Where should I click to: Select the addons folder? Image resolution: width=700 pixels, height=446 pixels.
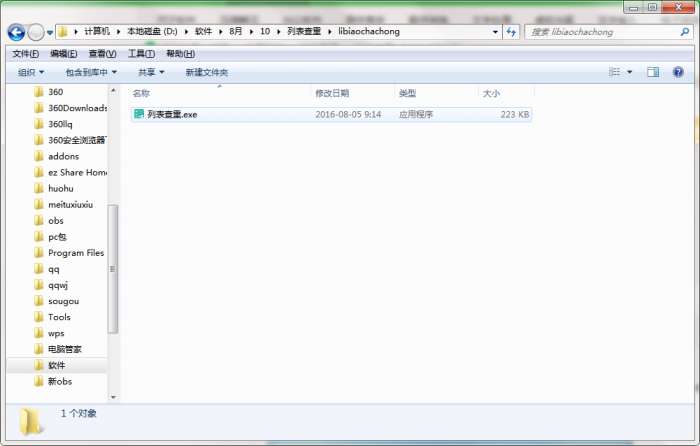point(63,156)
